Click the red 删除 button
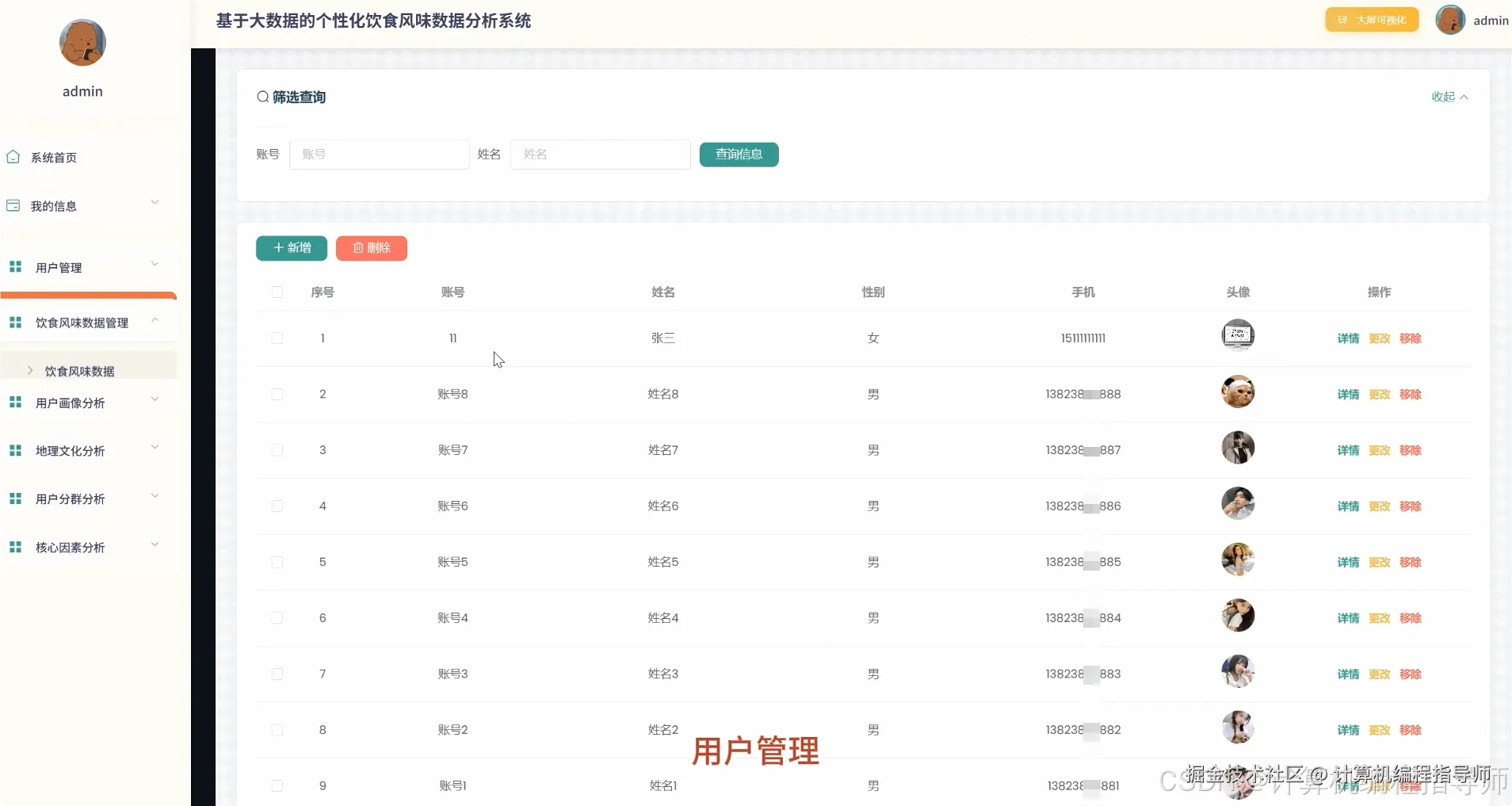This screenshot has width=1512, height=806. coord(372,248)
